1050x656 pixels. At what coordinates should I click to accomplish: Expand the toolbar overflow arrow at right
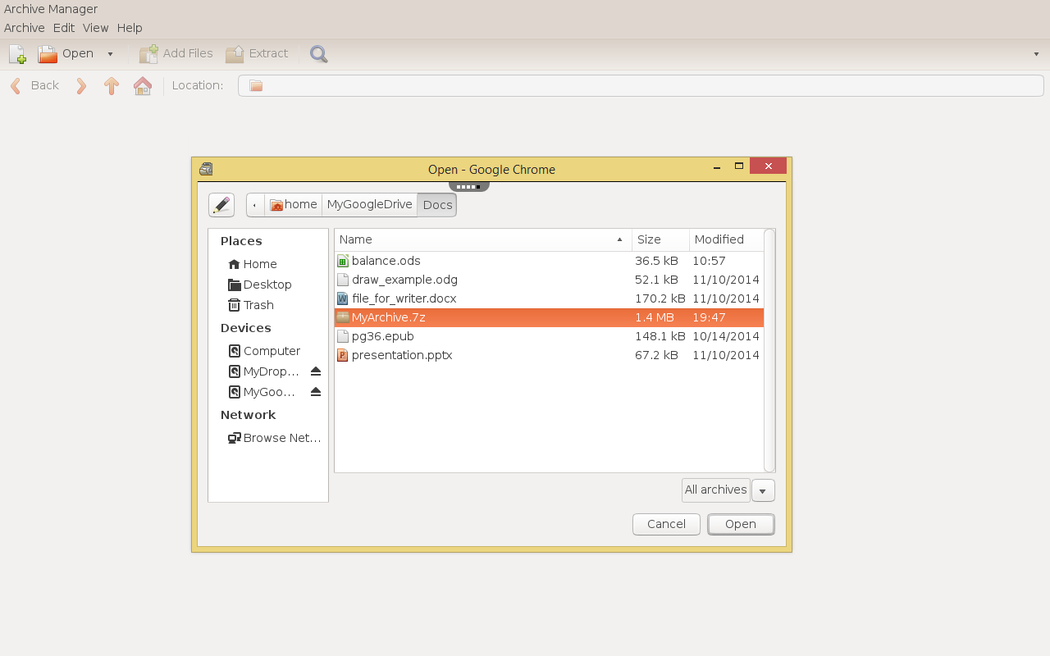(x=1036, y=54)
